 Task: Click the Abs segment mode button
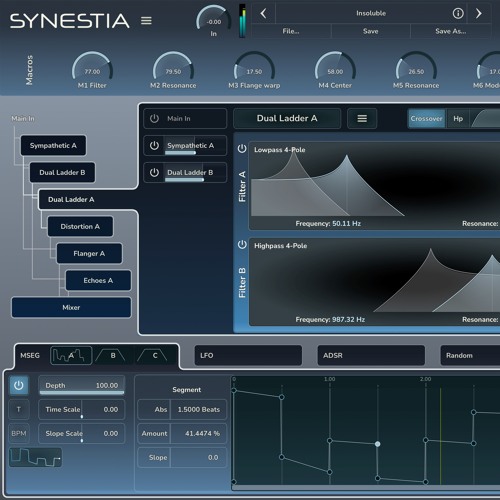154,409
